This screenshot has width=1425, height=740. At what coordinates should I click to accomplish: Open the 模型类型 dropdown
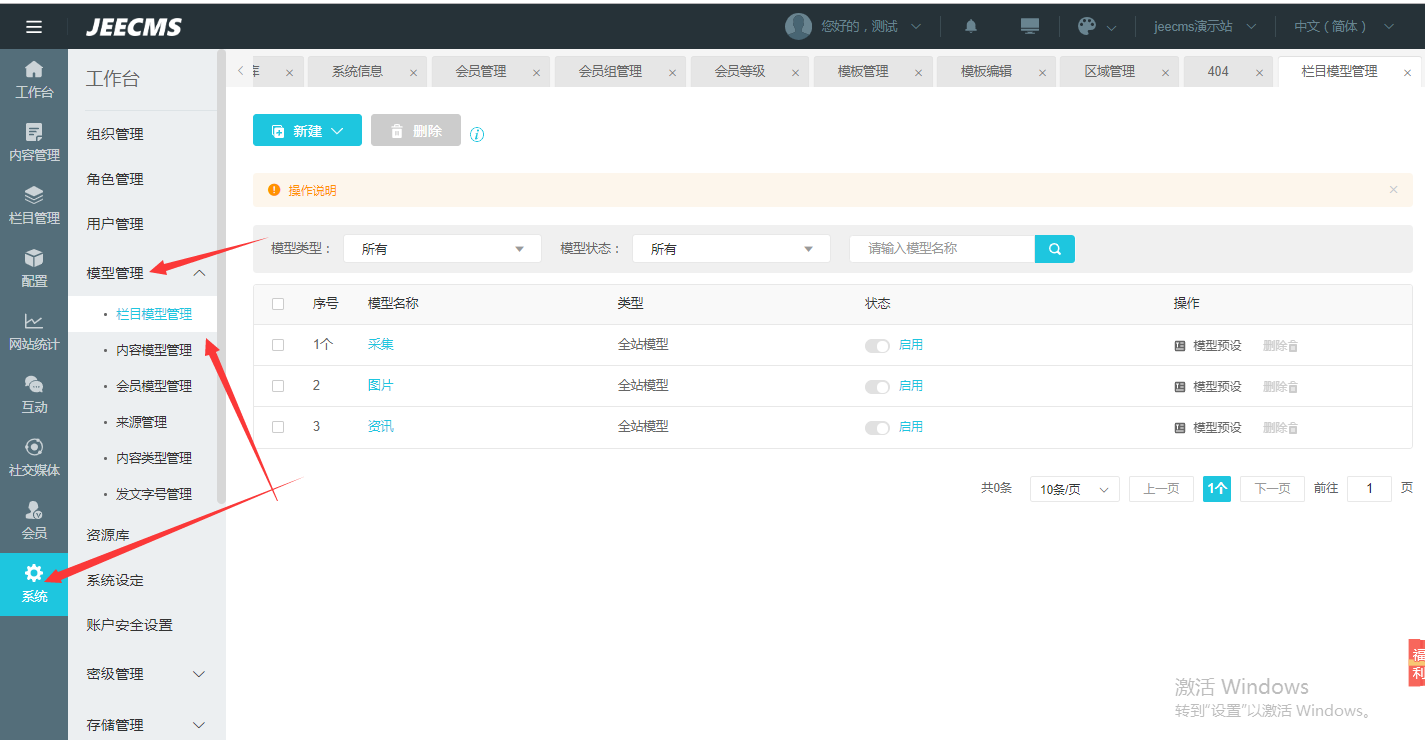441,249
